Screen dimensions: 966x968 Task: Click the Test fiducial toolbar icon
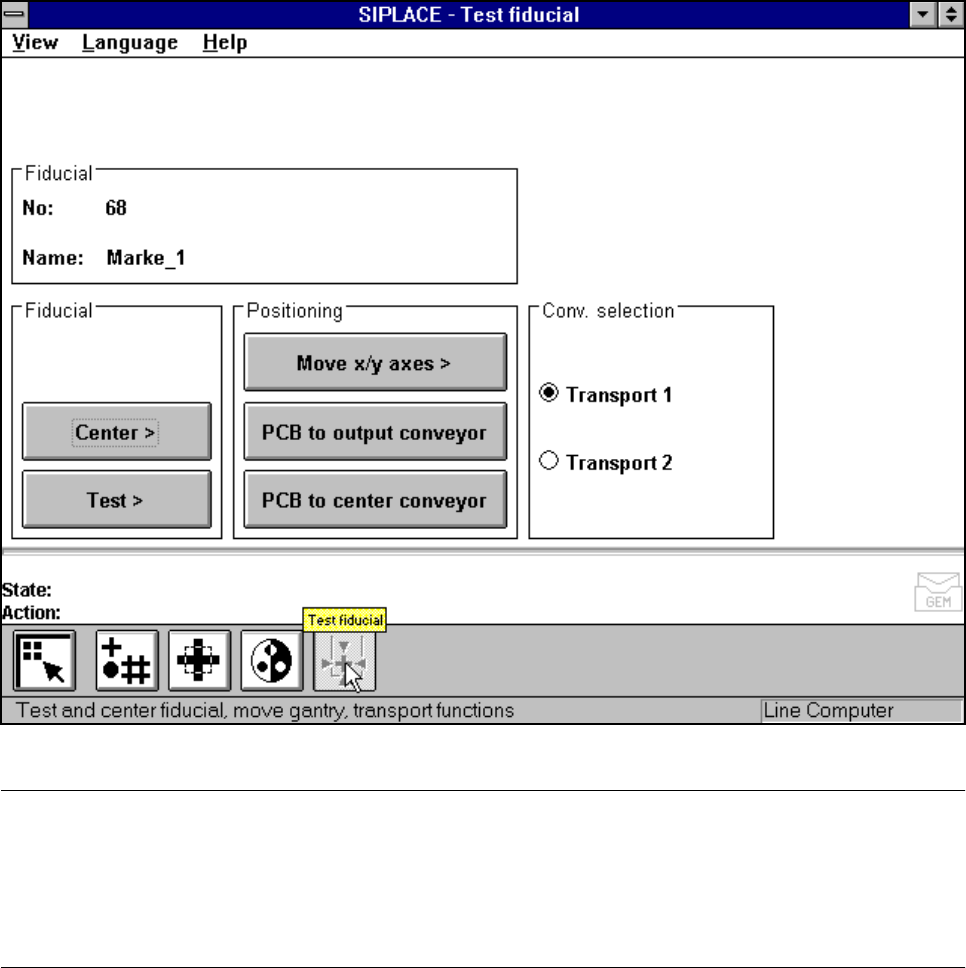tap(344, 661)
